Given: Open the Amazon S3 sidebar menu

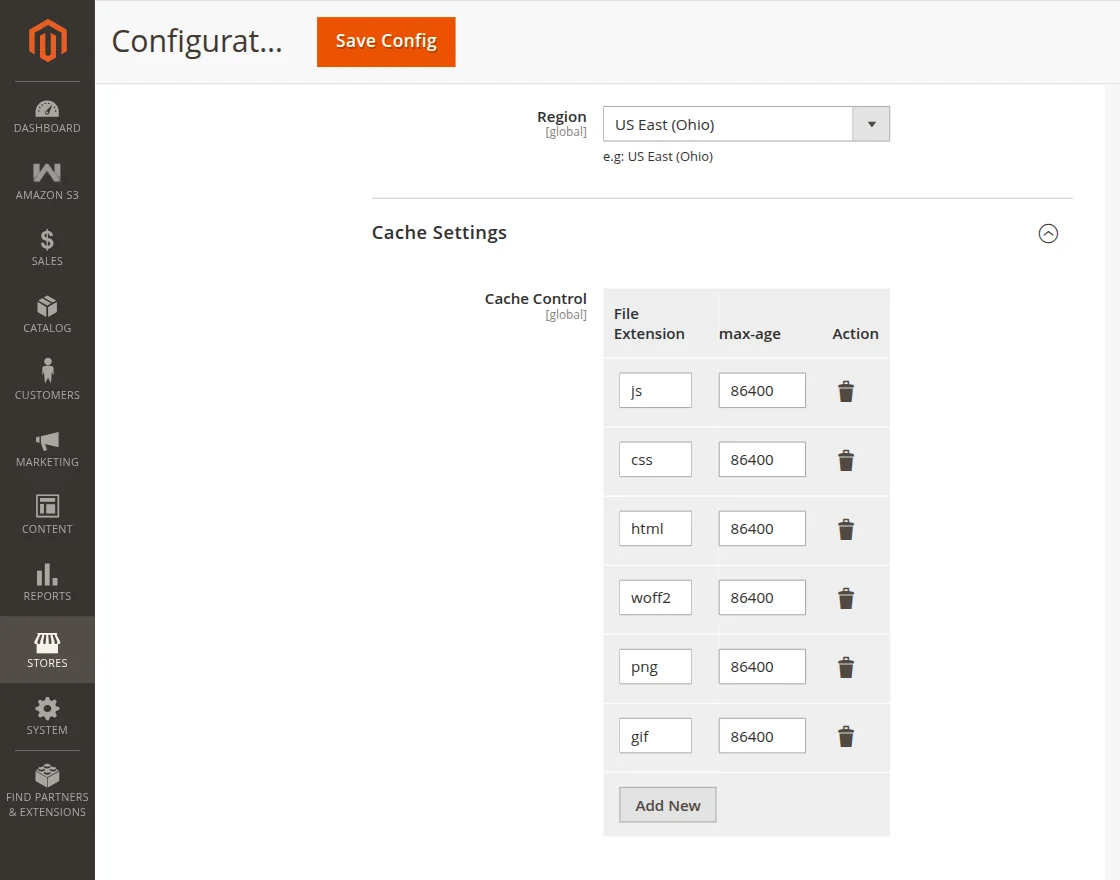Looking at the screenshot, I should pos(47,181).
